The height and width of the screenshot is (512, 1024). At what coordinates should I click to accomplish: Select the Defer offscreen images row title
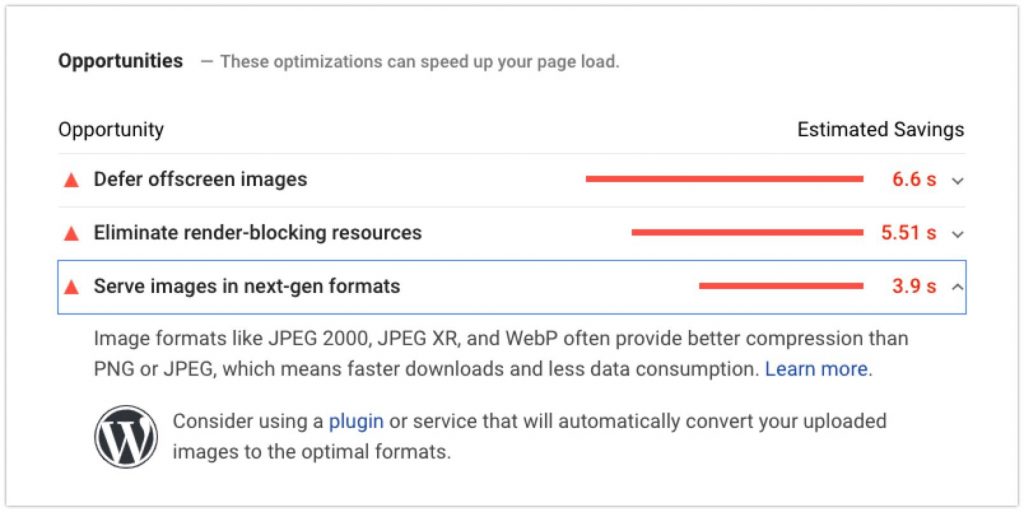click(200, 180)
